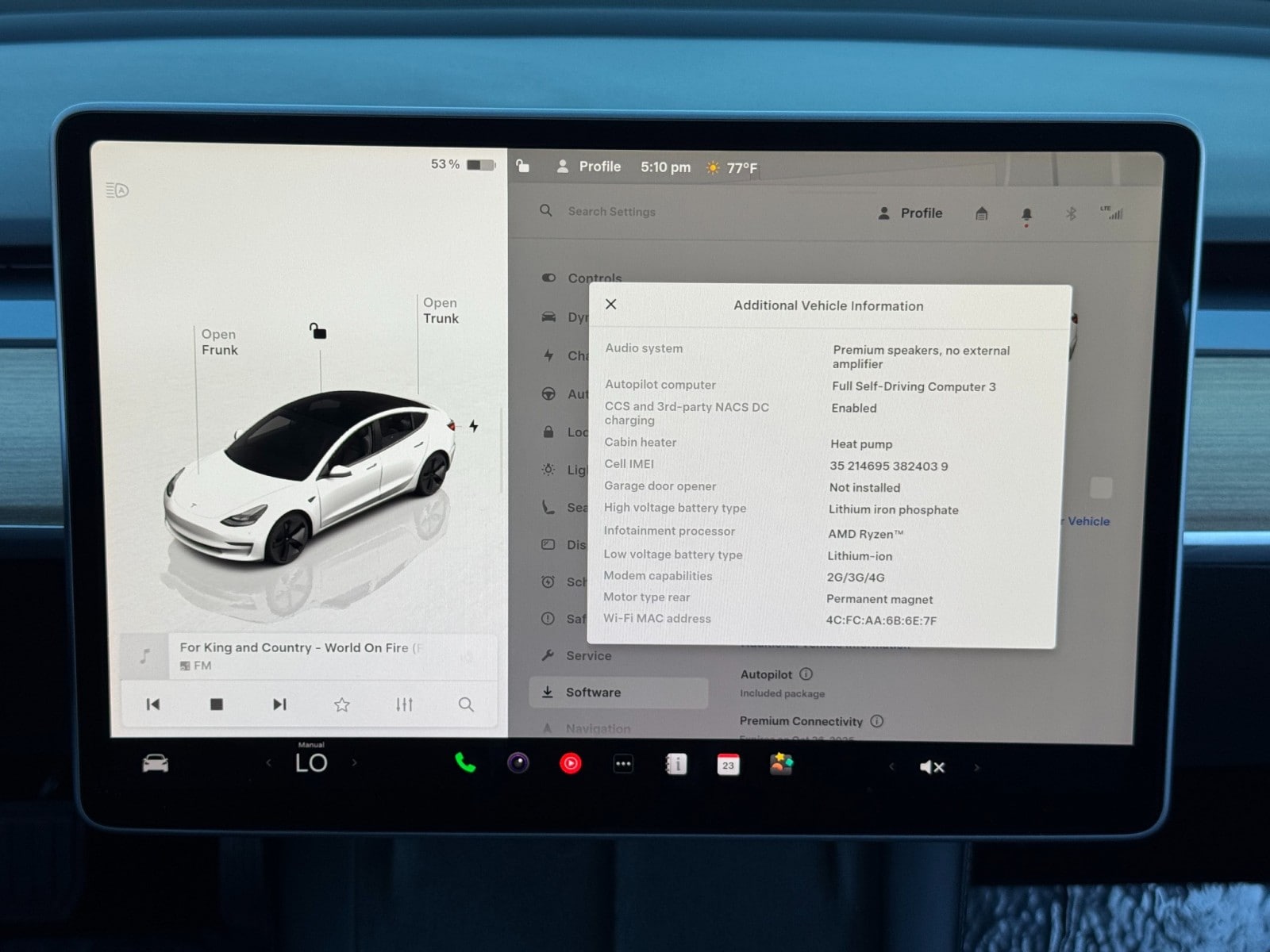Favorite the current station with the star
The height and width of the screenshot is (952, 1270).
click(342, 704)
